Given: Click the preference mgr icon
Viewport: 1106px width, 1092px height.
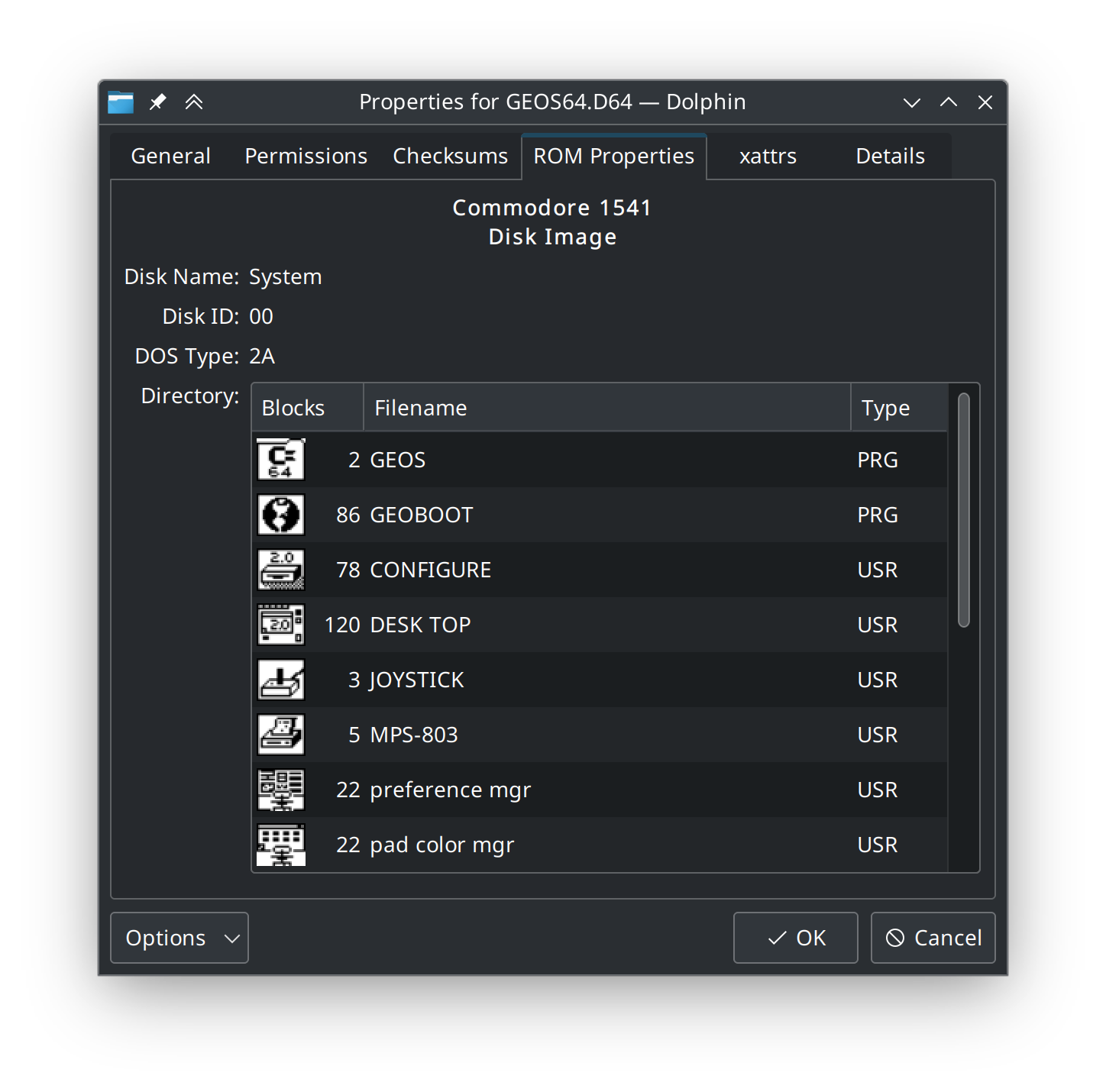Looking at the screenshot, I should coord(281,790).
